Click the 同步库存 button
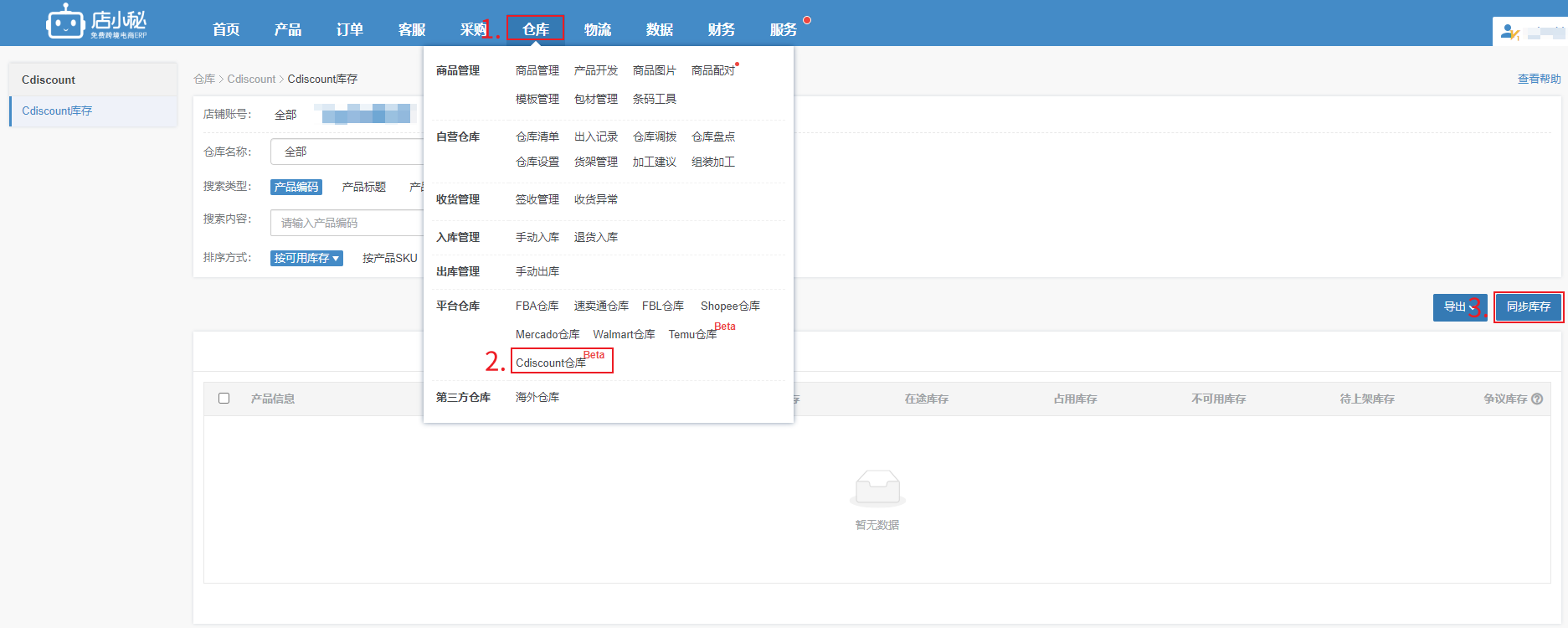This screenshot has width=1568, height=628. click(x=1529, y=307)
